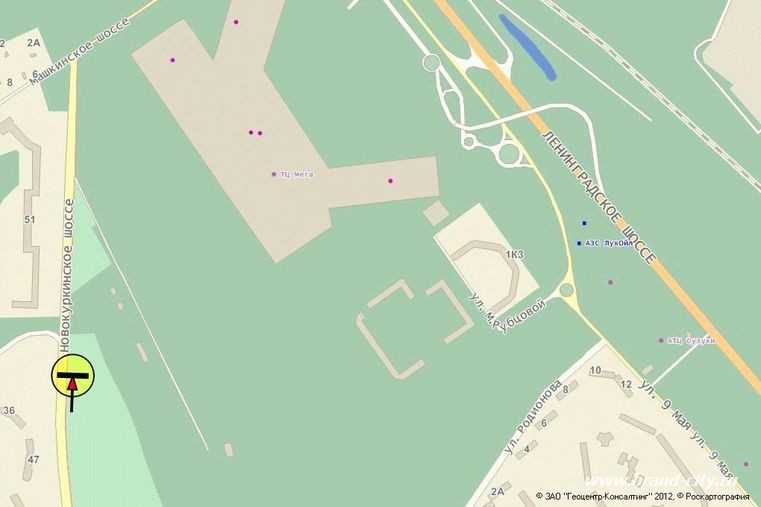
Task: Select the ТЦ Мега point marker
Action: pyautogui.click(x=274, y=174)
